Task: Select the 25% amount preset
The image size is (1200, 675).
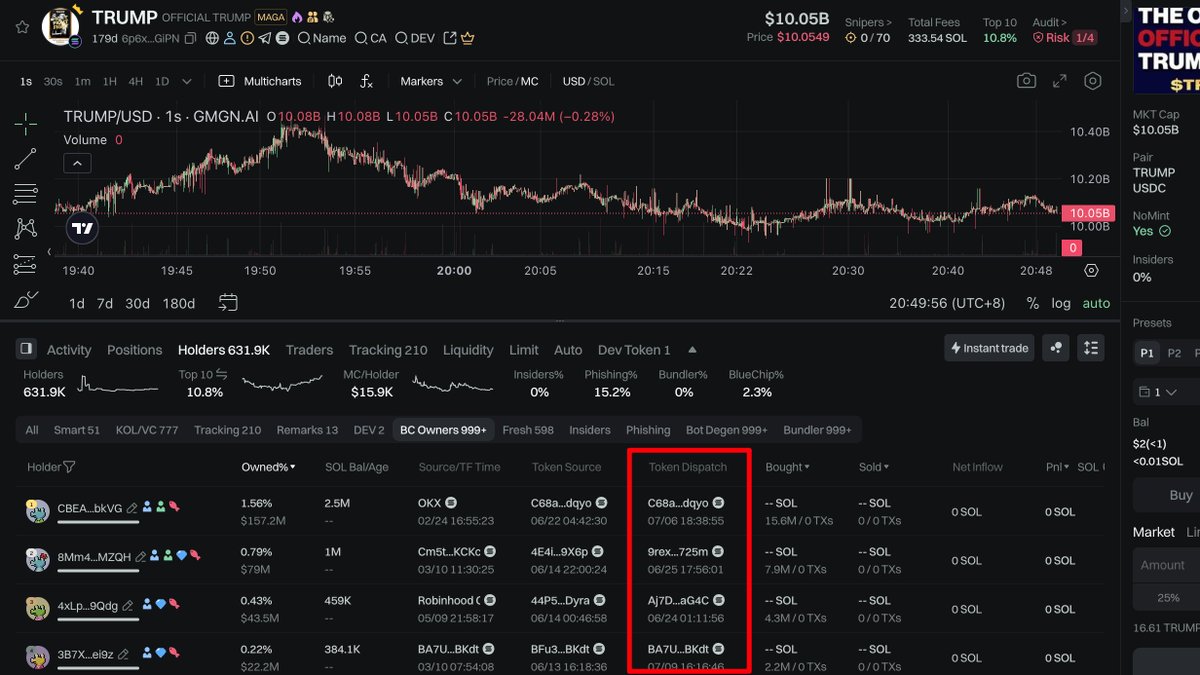Action: 1166,597
